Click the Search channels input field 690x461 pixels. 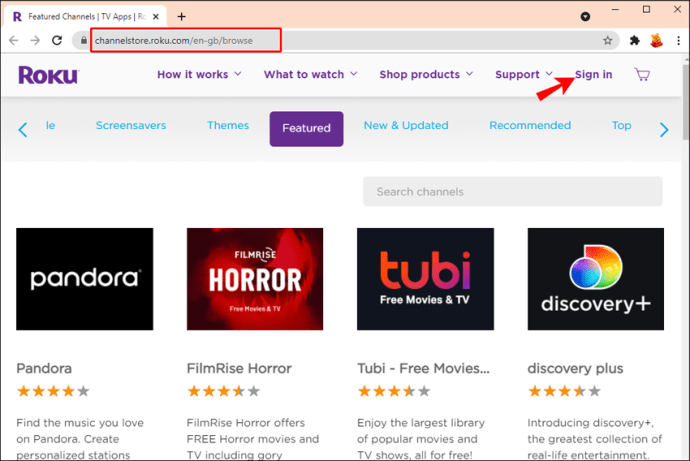pos(513,191)
